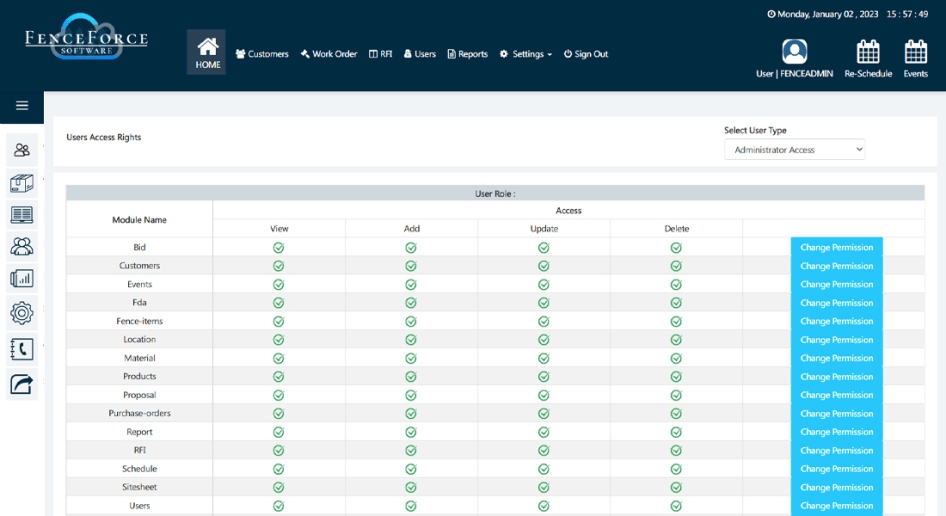Screen dimensions: 946x516
Task: Toggle Update access check for Report
Action: click(544, 432)
